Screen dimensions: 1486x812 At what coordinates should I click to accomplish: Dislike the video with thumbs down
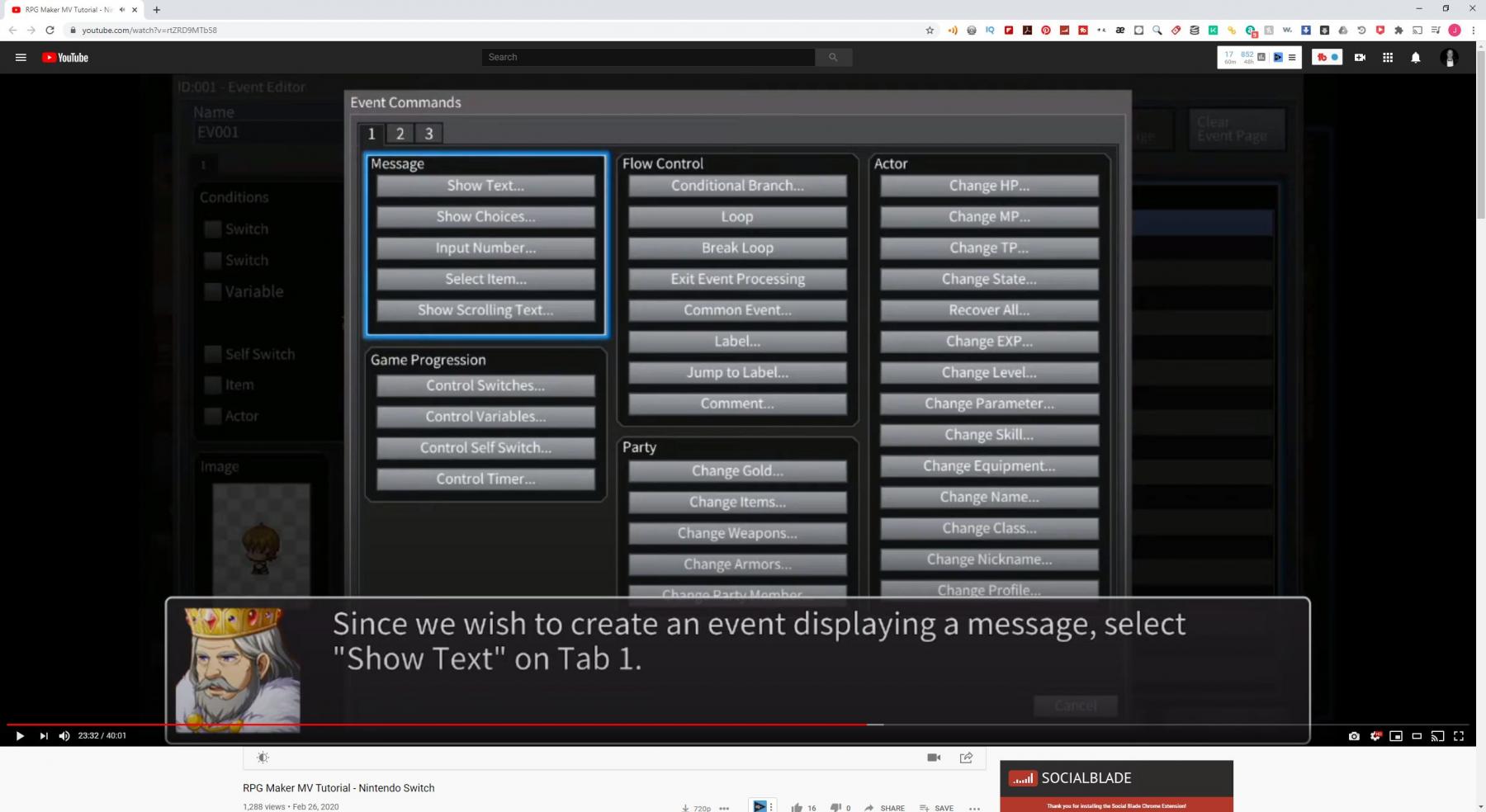click(x=835, y=808)
